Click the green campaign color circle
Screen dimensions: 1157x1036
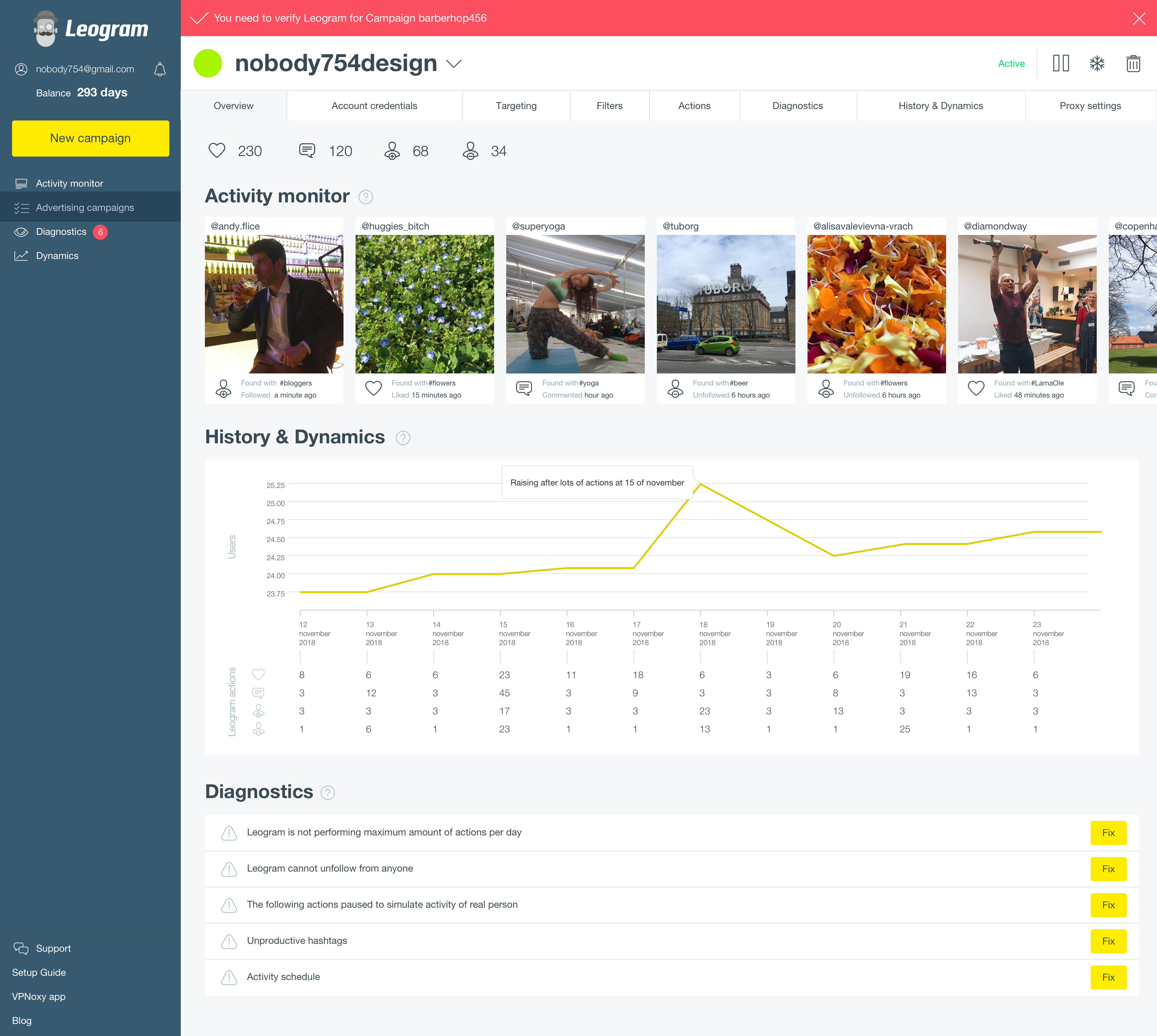[x=208, y=63]
